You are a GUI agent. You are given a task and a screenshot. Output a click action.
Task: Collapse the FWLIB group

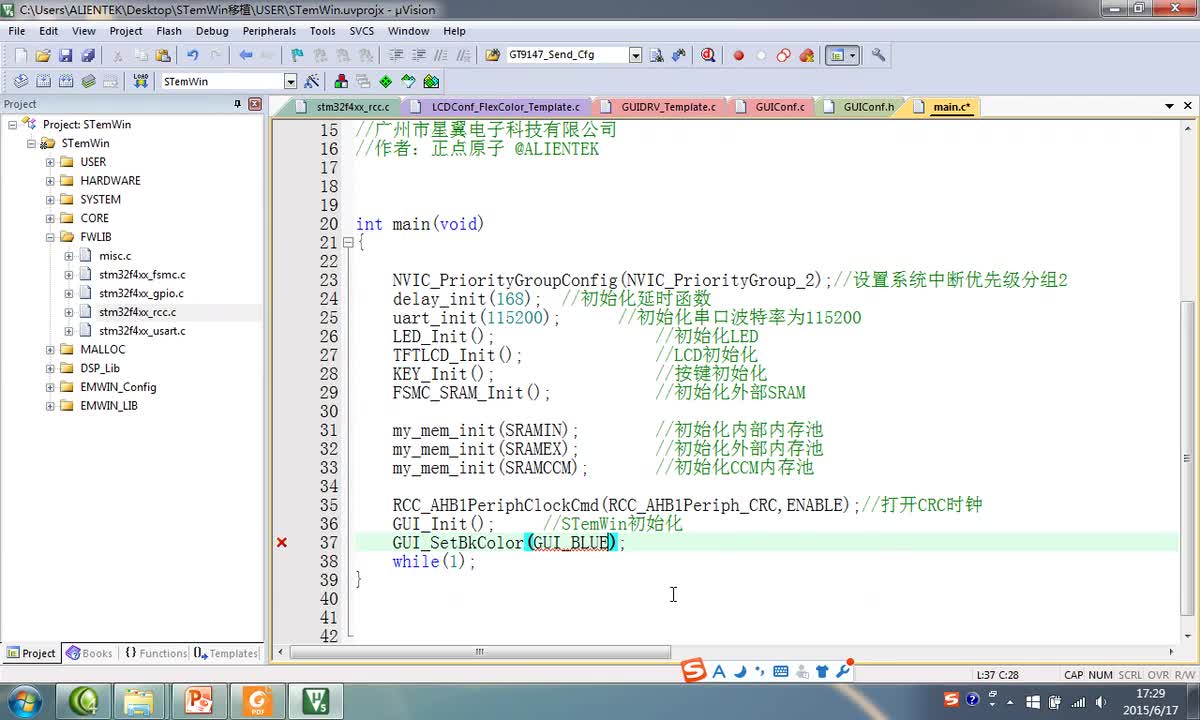point(50,237)
